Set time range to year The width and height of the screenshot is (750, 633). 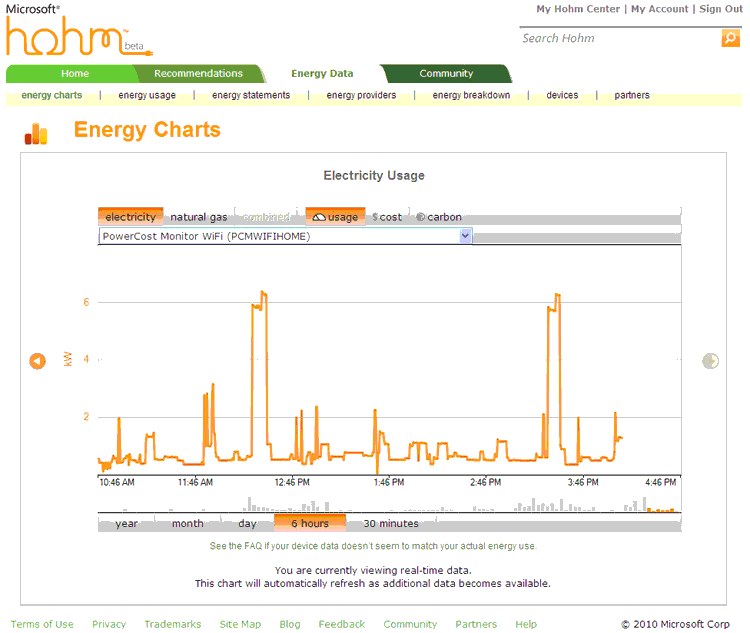(126, 523)
